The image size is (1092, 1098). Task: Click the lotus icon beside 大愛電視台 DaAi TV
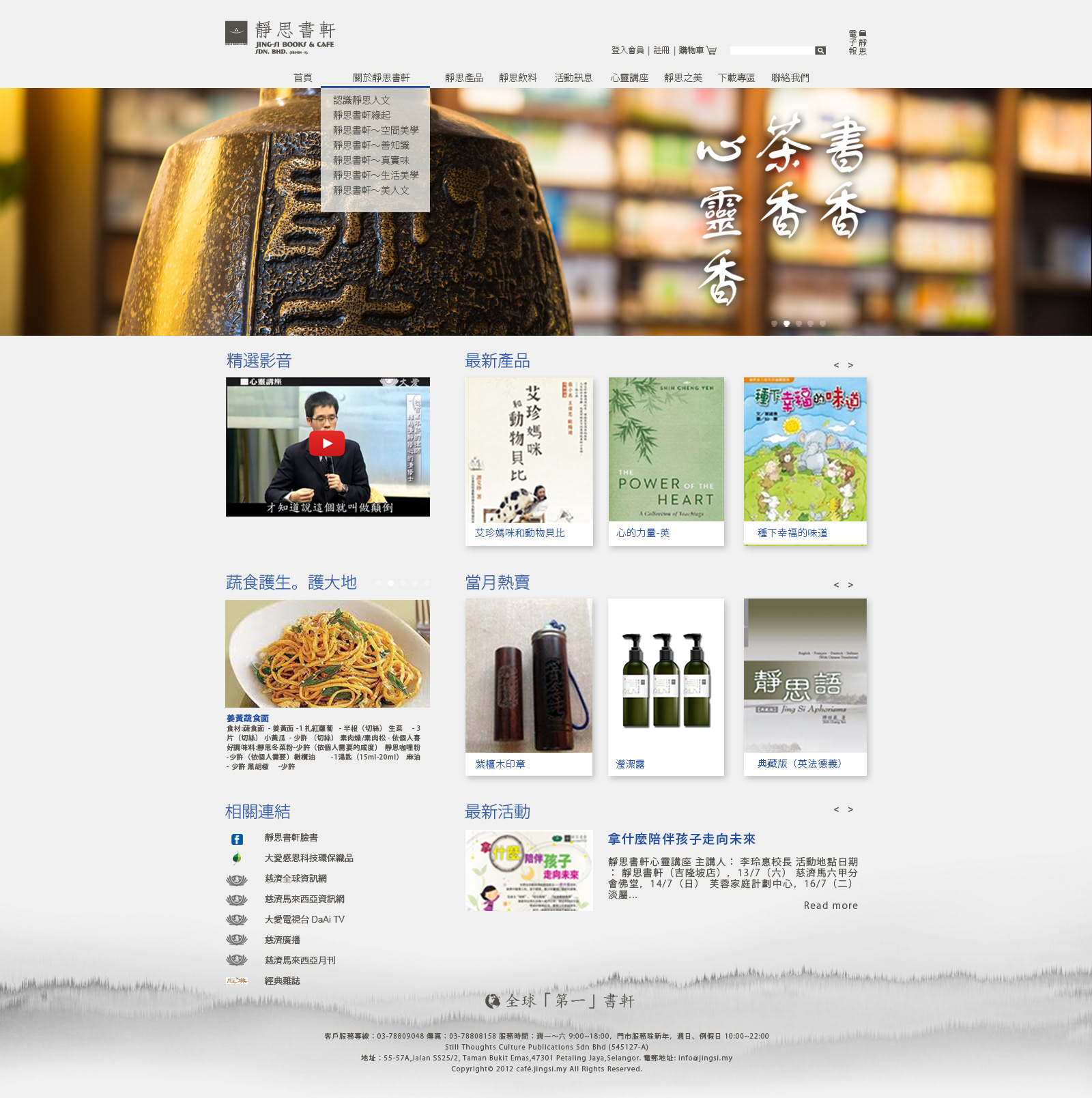[x=237, y=919]
